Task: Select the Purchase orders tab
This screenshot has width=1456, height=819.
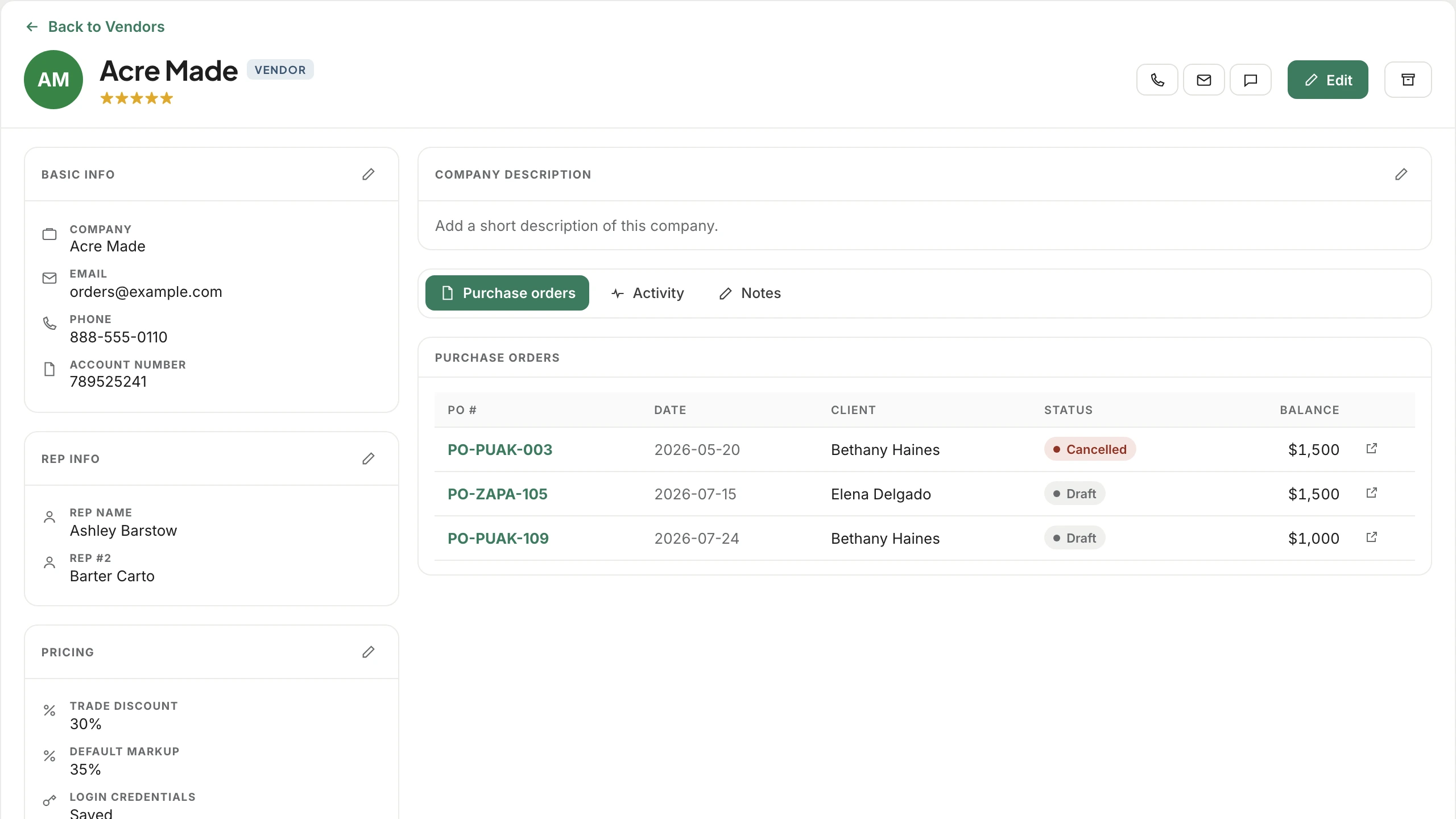Action: point(507,293)
